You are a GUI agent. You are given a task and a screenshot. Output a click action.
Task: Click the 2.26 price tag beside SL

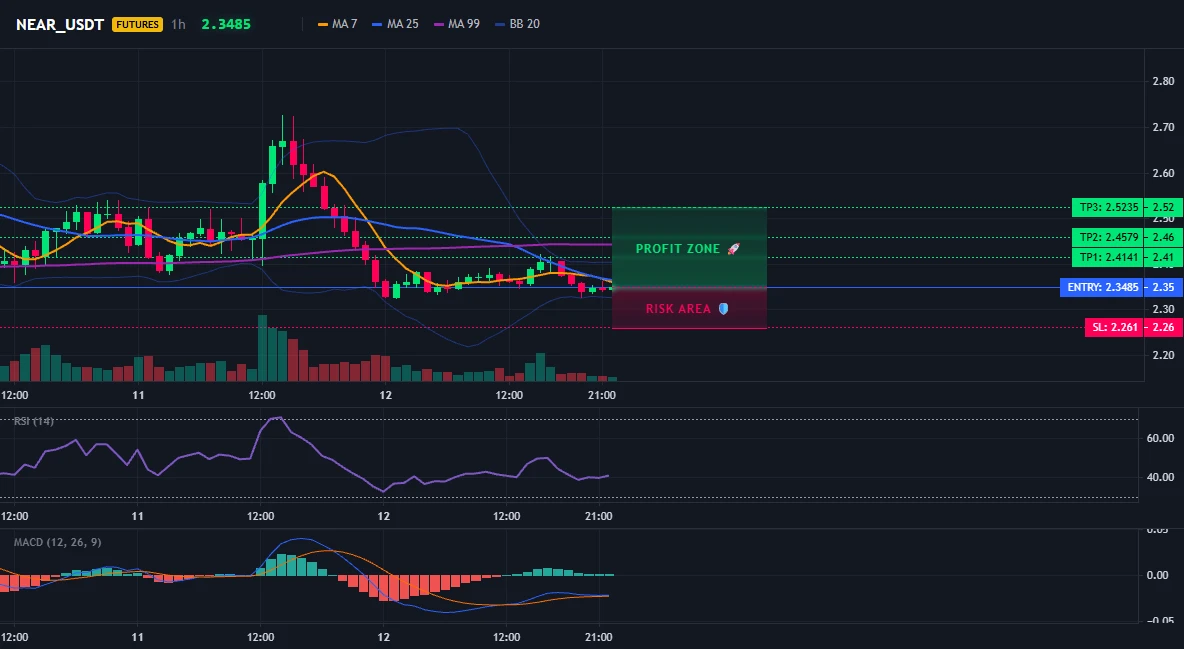pyautogui.click(x=1163, y=327)
